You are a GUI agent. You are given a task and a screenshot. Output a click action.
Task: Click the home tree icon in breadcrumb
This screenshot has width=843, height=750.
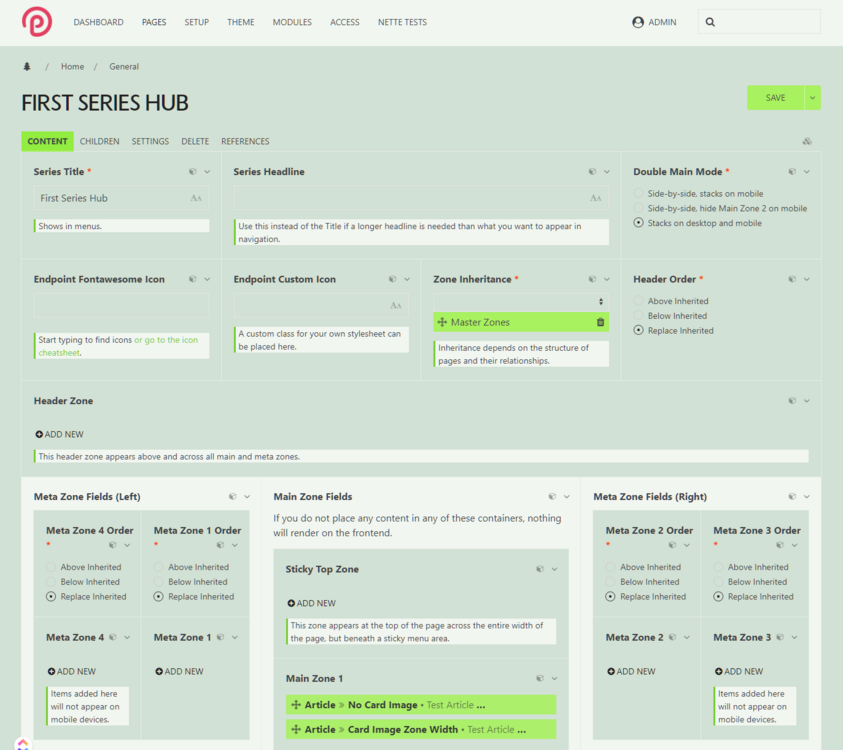pyautogui.click(x=27, y=67)
